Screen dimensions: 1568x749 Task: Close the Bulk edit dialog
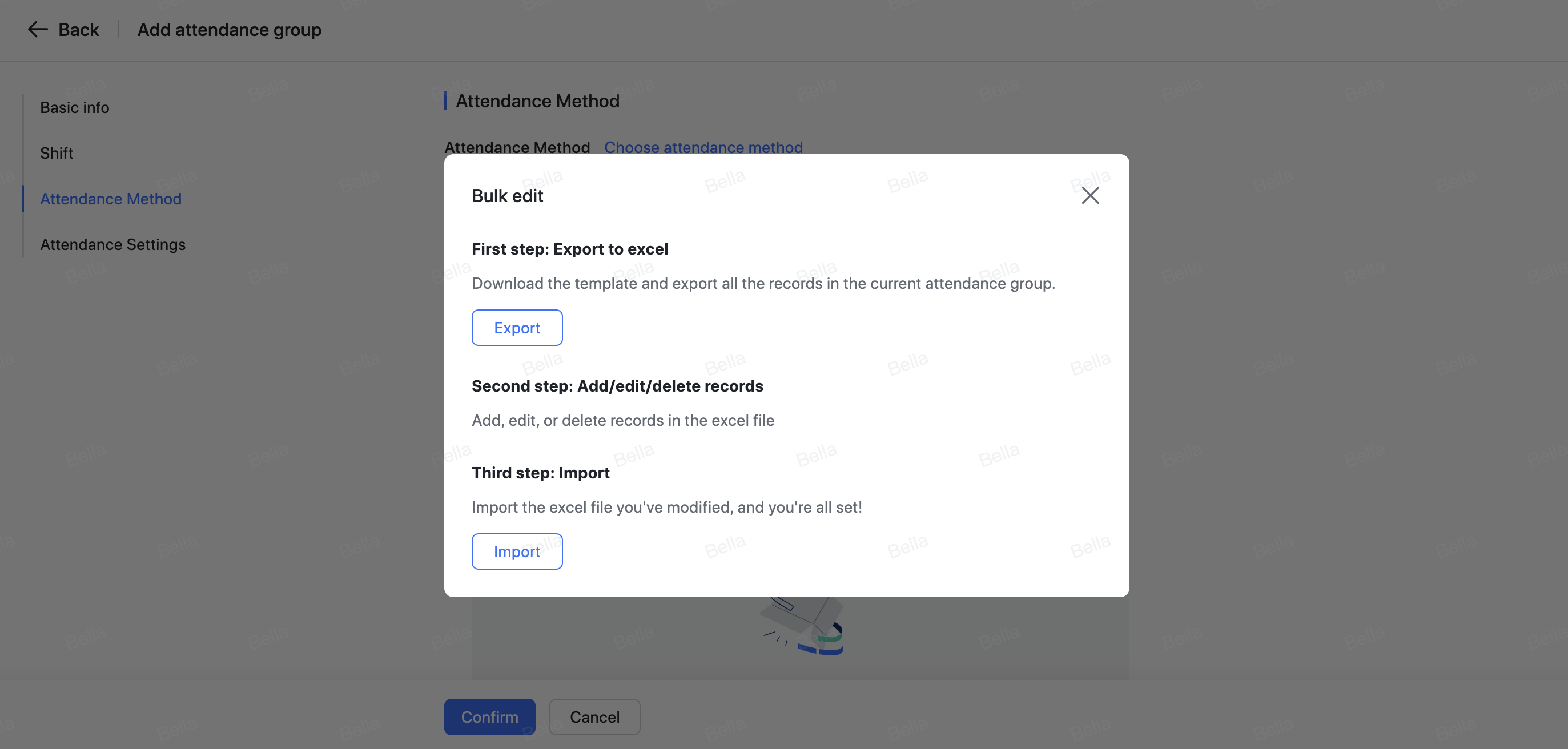1090,195
